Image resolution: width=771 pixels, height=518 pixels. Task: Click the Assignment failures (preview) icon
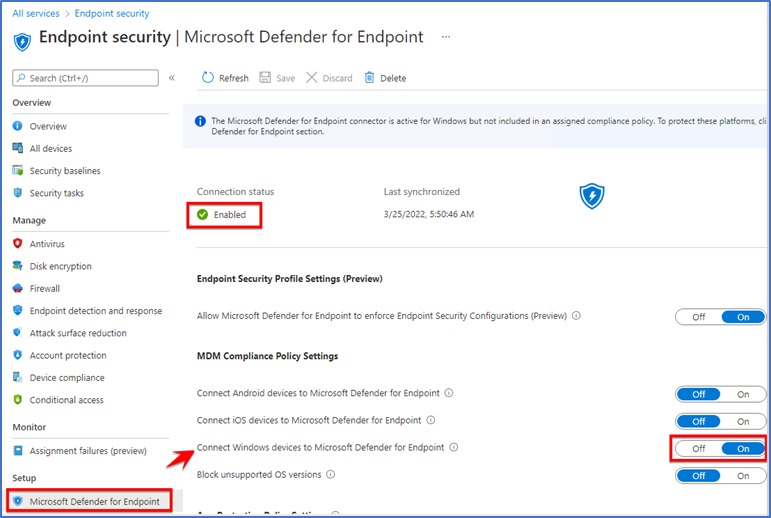18,451
